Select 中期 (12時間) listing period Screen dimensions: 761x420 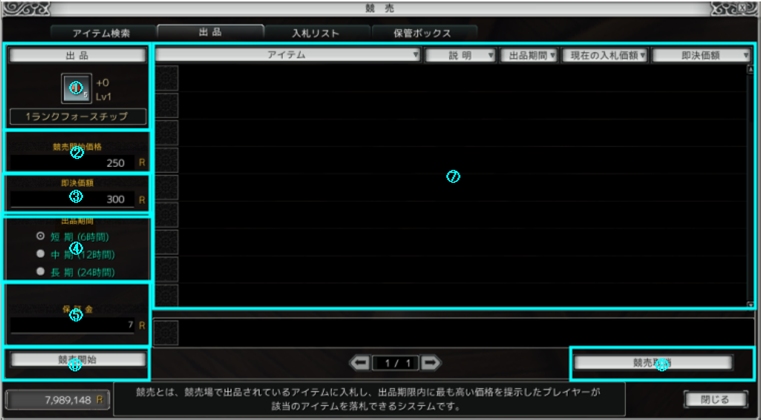[x=41, y=254]
